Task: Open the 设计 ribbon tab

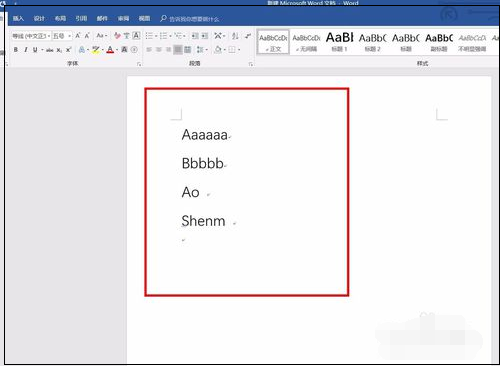Action: (39, 18)
